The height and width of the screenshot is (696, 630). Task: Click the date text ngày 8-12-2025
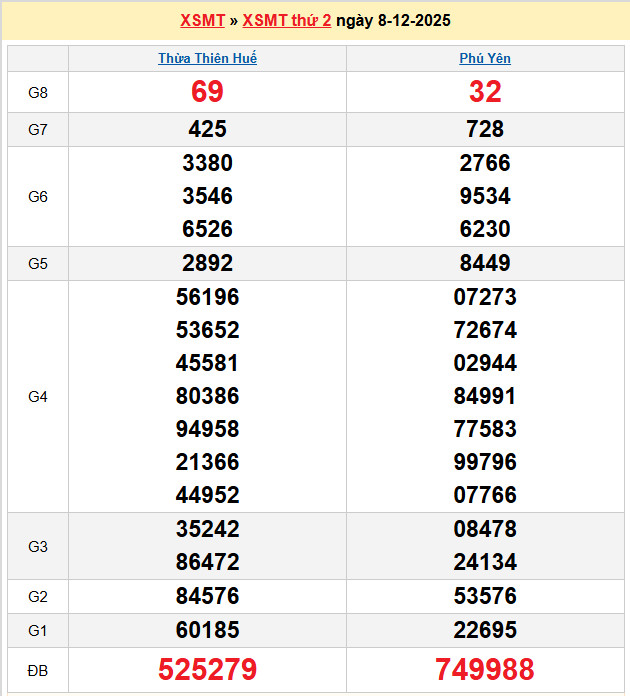click(393, 20)
